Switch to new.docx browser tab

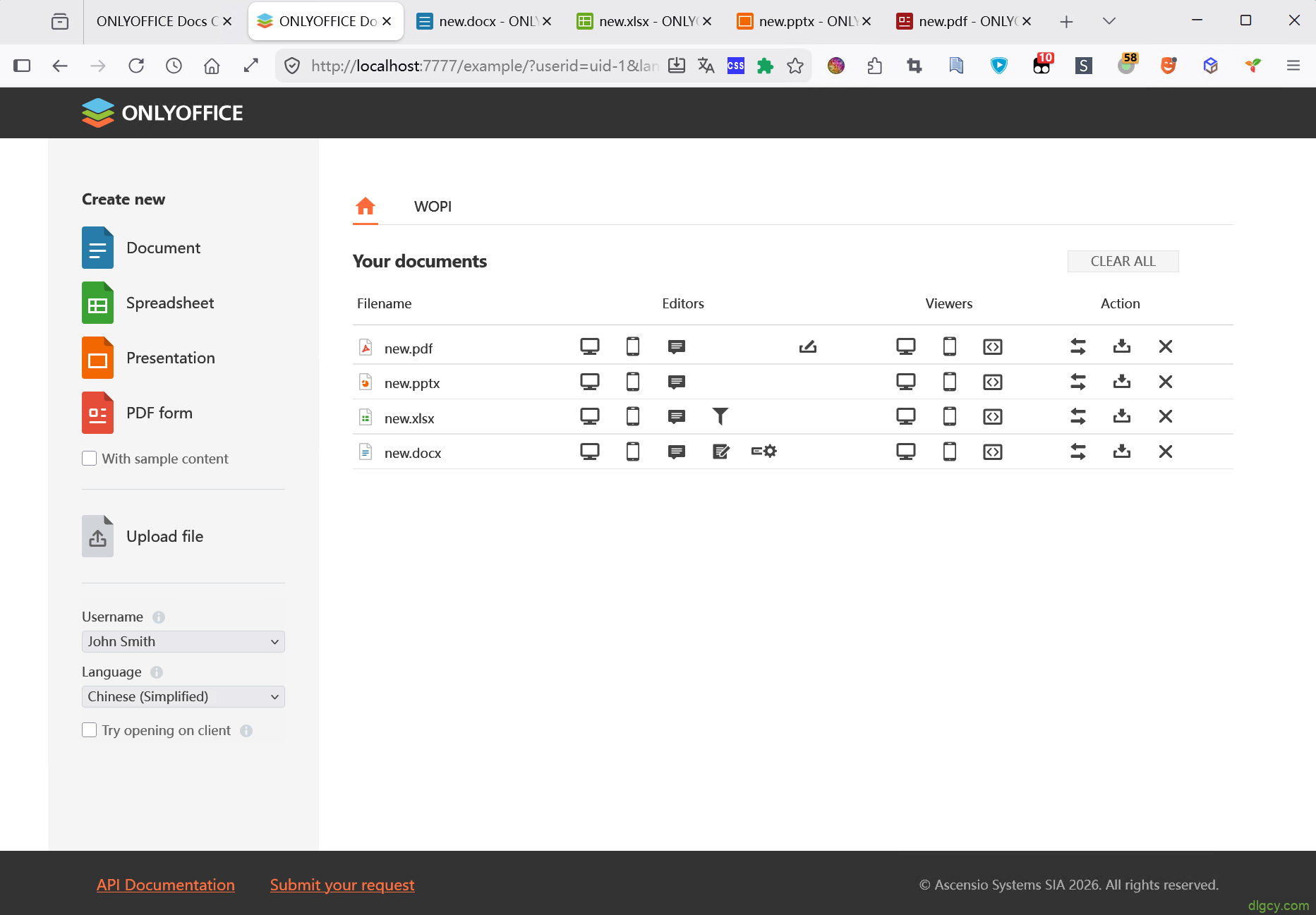coord(484,21)
